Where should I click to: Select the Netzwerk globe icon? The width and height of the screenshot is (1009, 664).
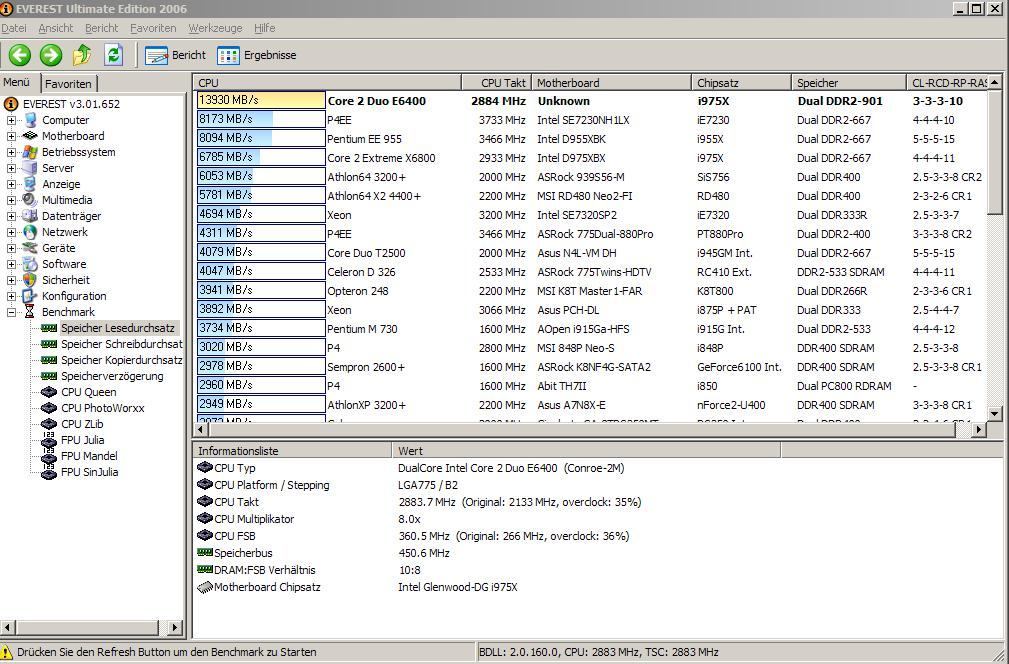30,232
